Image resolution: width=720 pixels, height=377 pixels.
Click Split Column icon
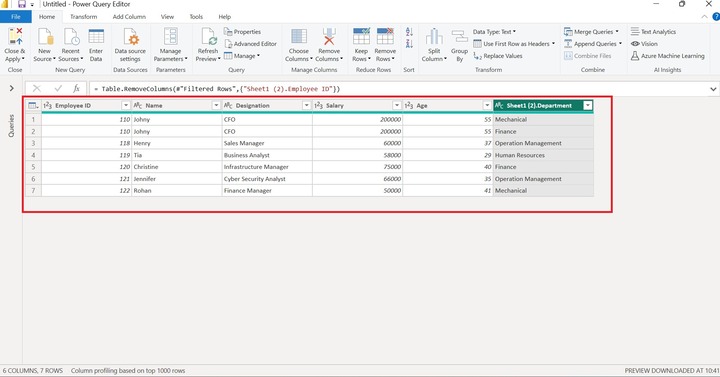(434, 36)
